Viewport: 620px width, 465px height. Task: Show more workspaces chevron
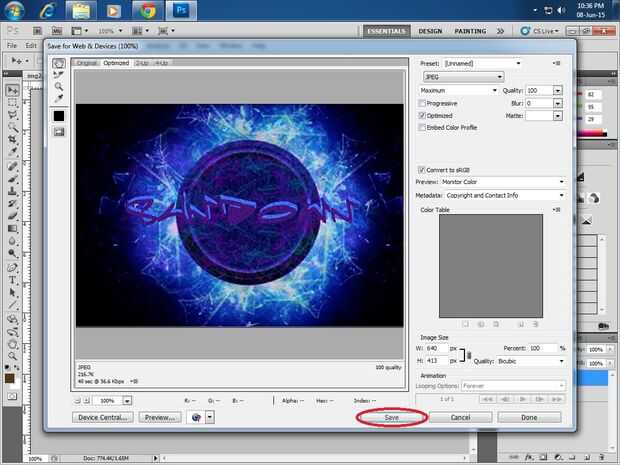pyautogui.click(x=501, y=31)
